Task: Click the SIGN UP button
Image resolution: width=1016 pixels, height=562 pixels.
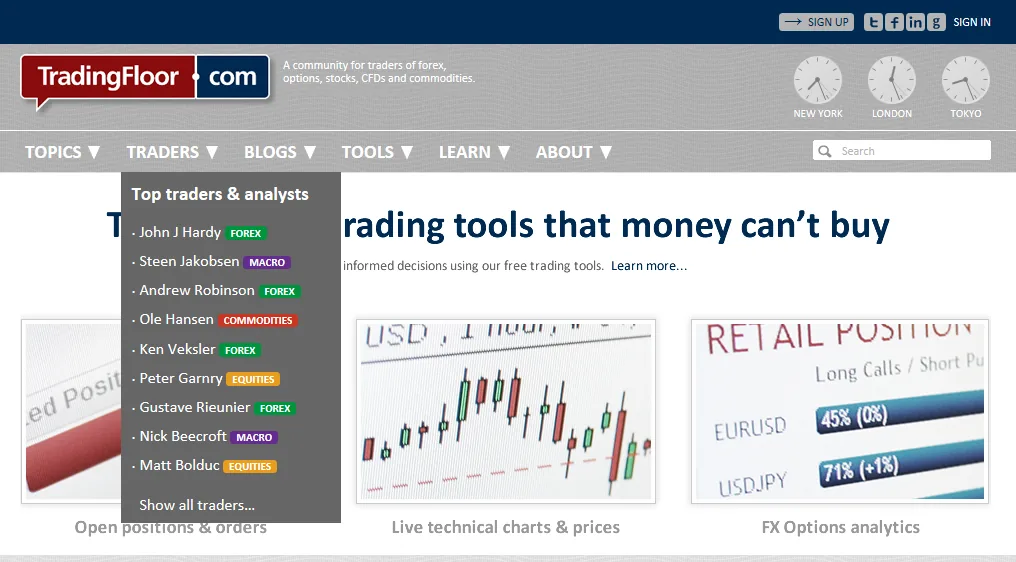Action: click(816, 22)
